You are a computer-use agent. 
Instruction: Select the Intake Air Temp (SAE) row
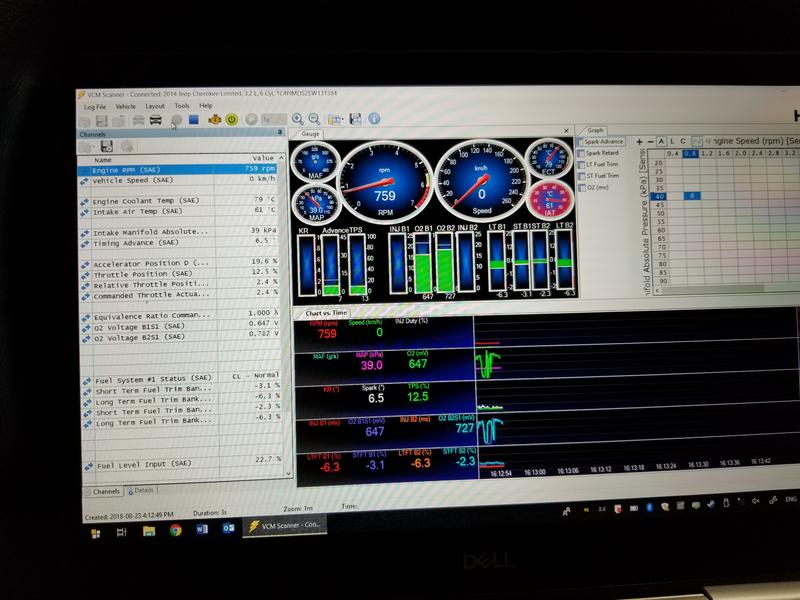[x=179, y=211]
